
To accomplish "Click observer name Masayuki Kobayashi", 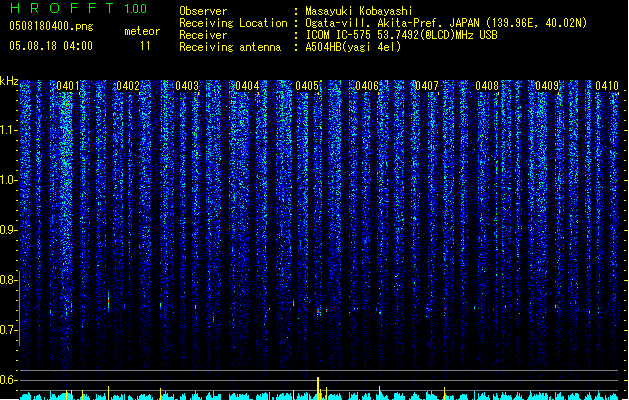I will click(359, 11).
